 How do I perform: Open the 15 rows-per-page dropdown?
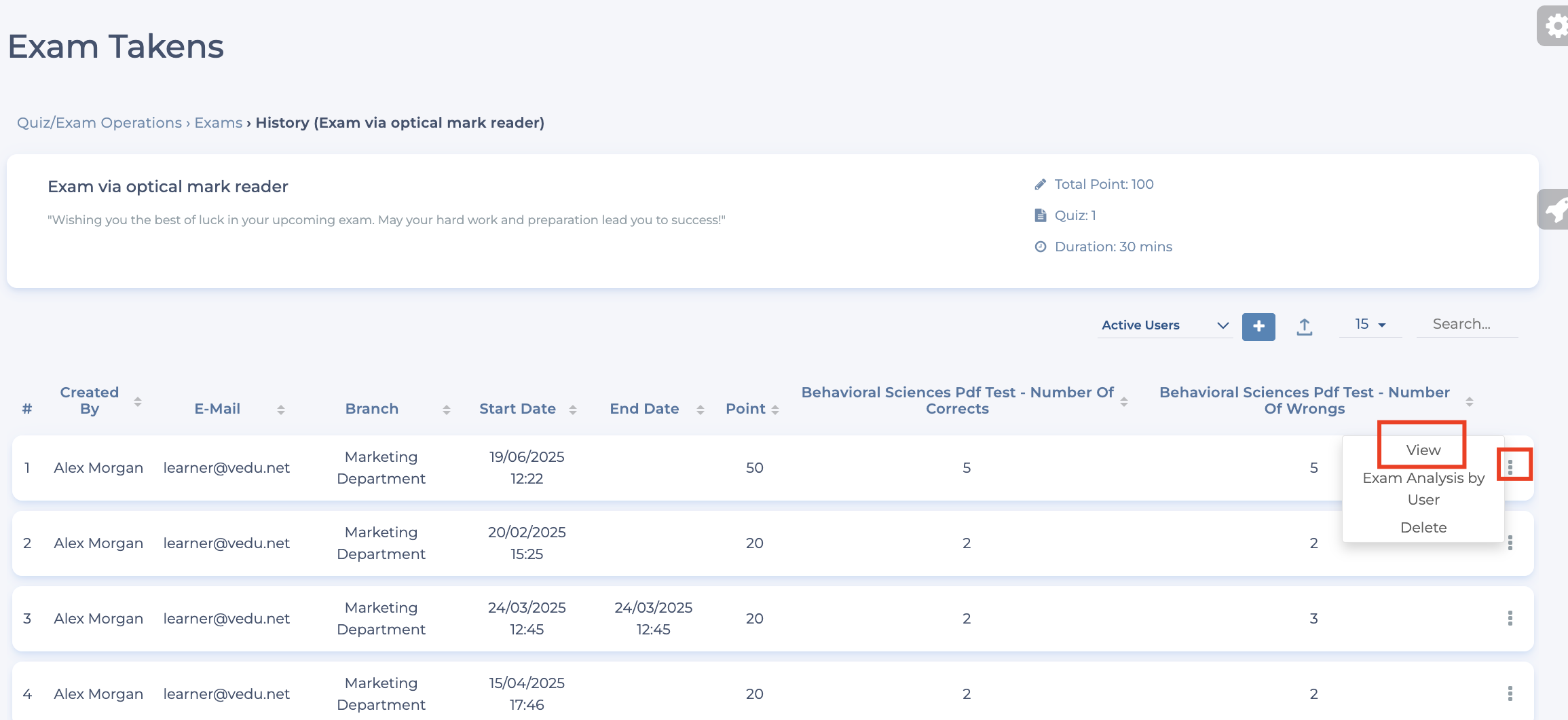pos(1370,325)
